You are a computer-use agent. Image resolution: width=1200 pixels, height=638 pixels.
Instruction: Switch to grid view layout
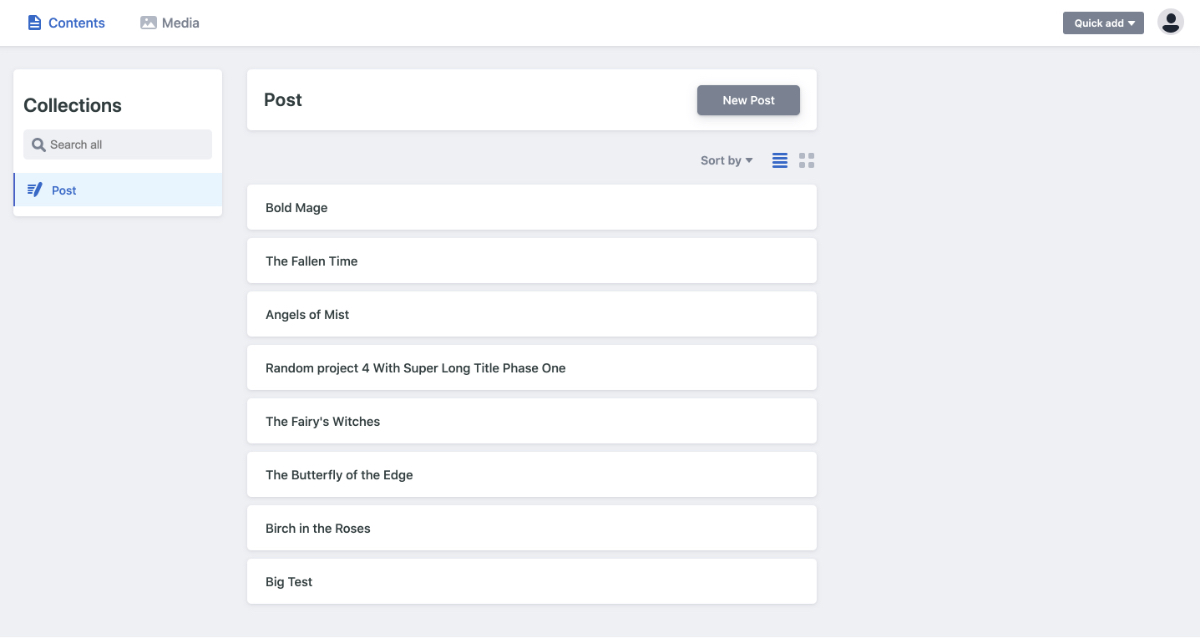(x=807, y=160)
